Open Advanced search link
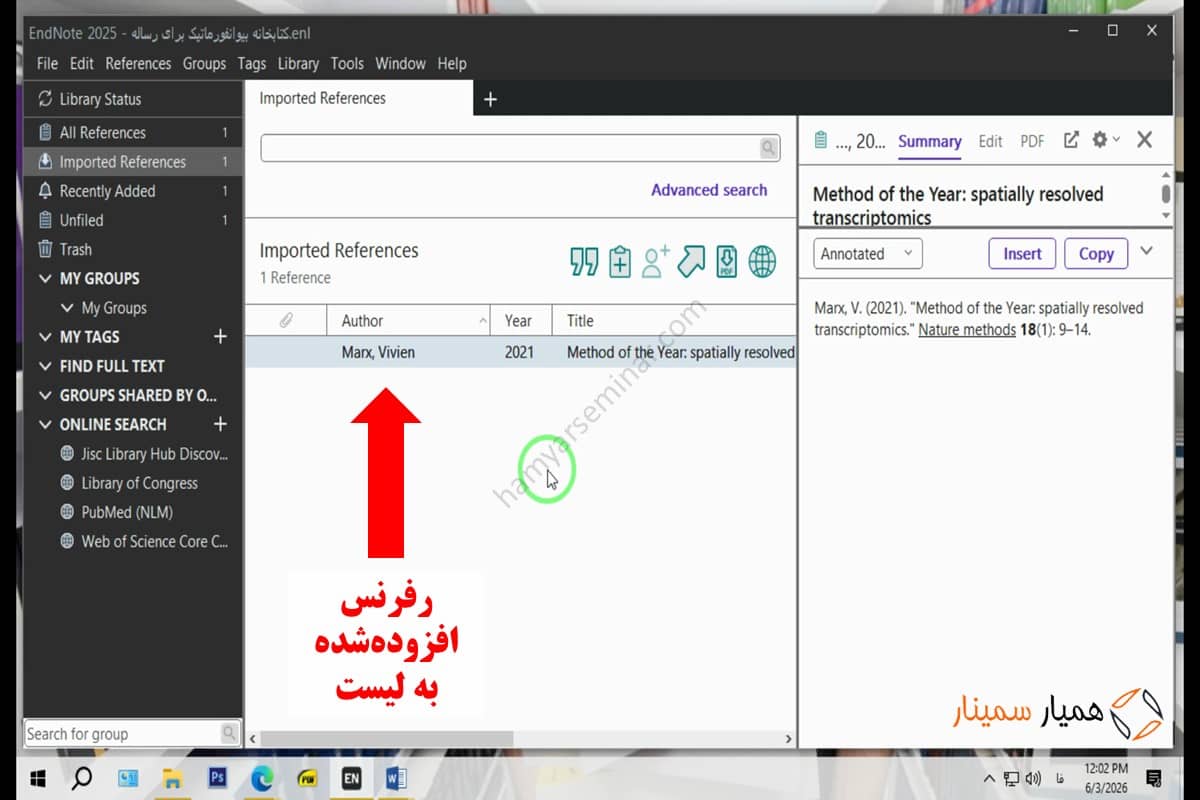The width and height of the screenshot is (1200, 800). pyautogui.click(x=709, y=190)
